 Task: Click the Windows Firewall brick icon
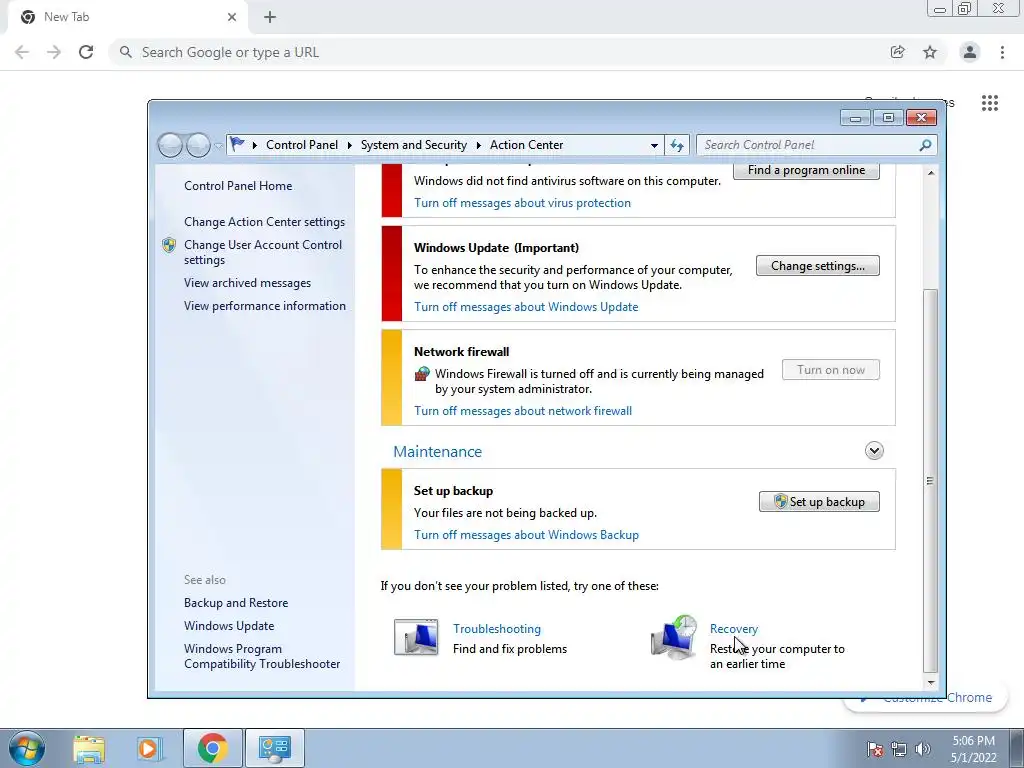click(423, 374)
